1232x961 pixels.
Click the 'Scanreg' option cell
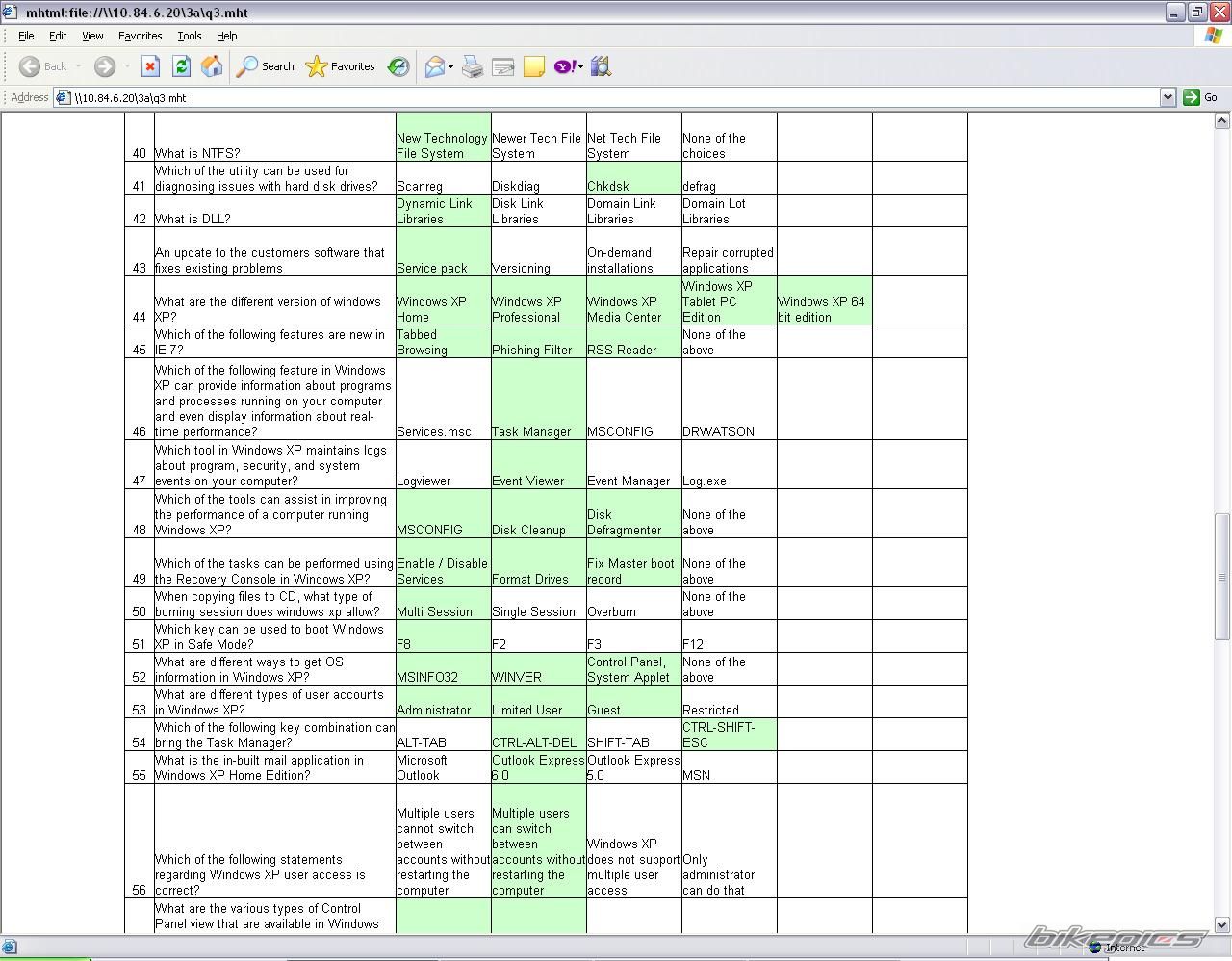[x=443, y=178]
